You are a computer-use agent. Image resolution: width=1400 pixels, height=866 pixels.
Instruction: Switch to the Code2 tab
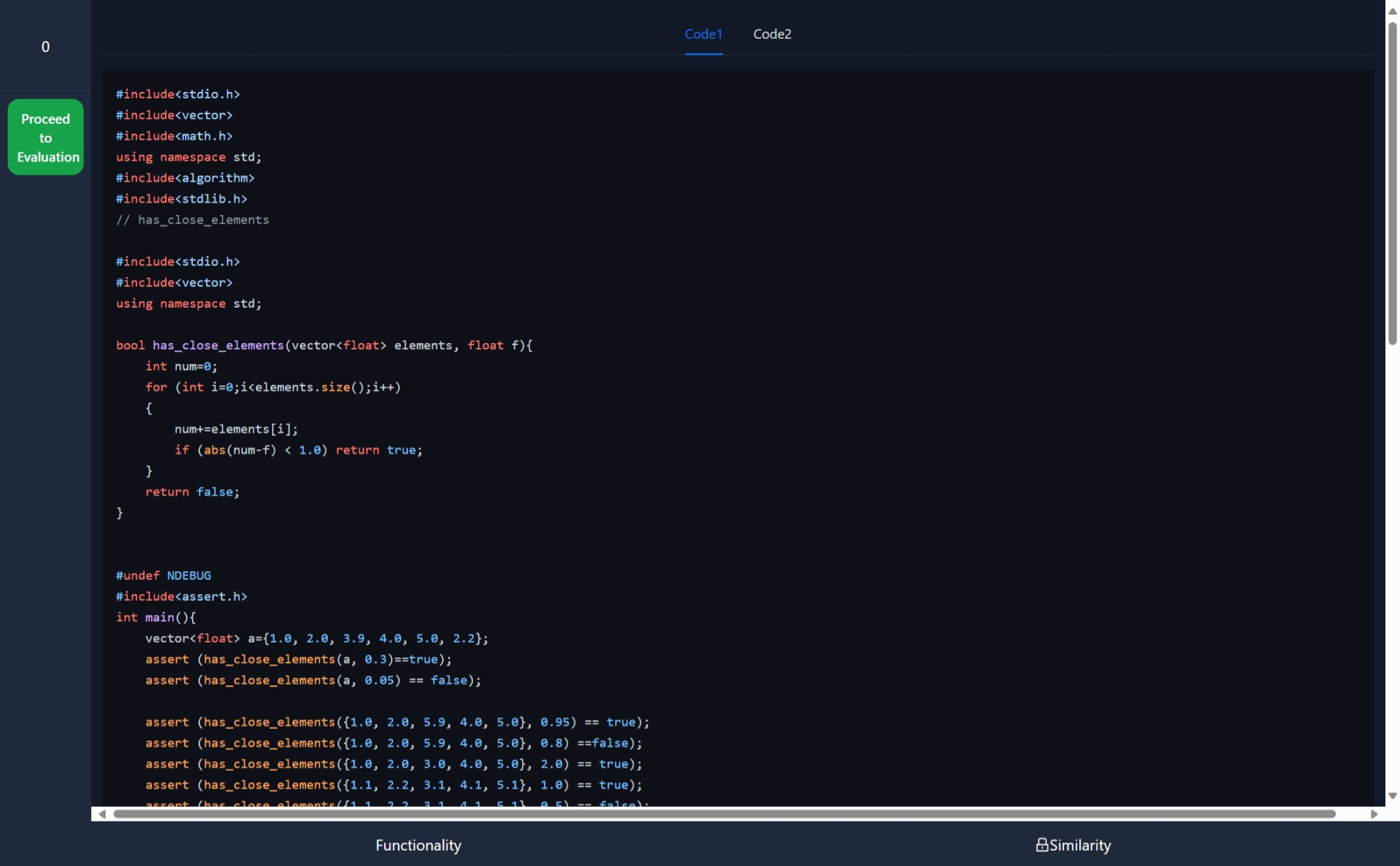tap(772, 34)
